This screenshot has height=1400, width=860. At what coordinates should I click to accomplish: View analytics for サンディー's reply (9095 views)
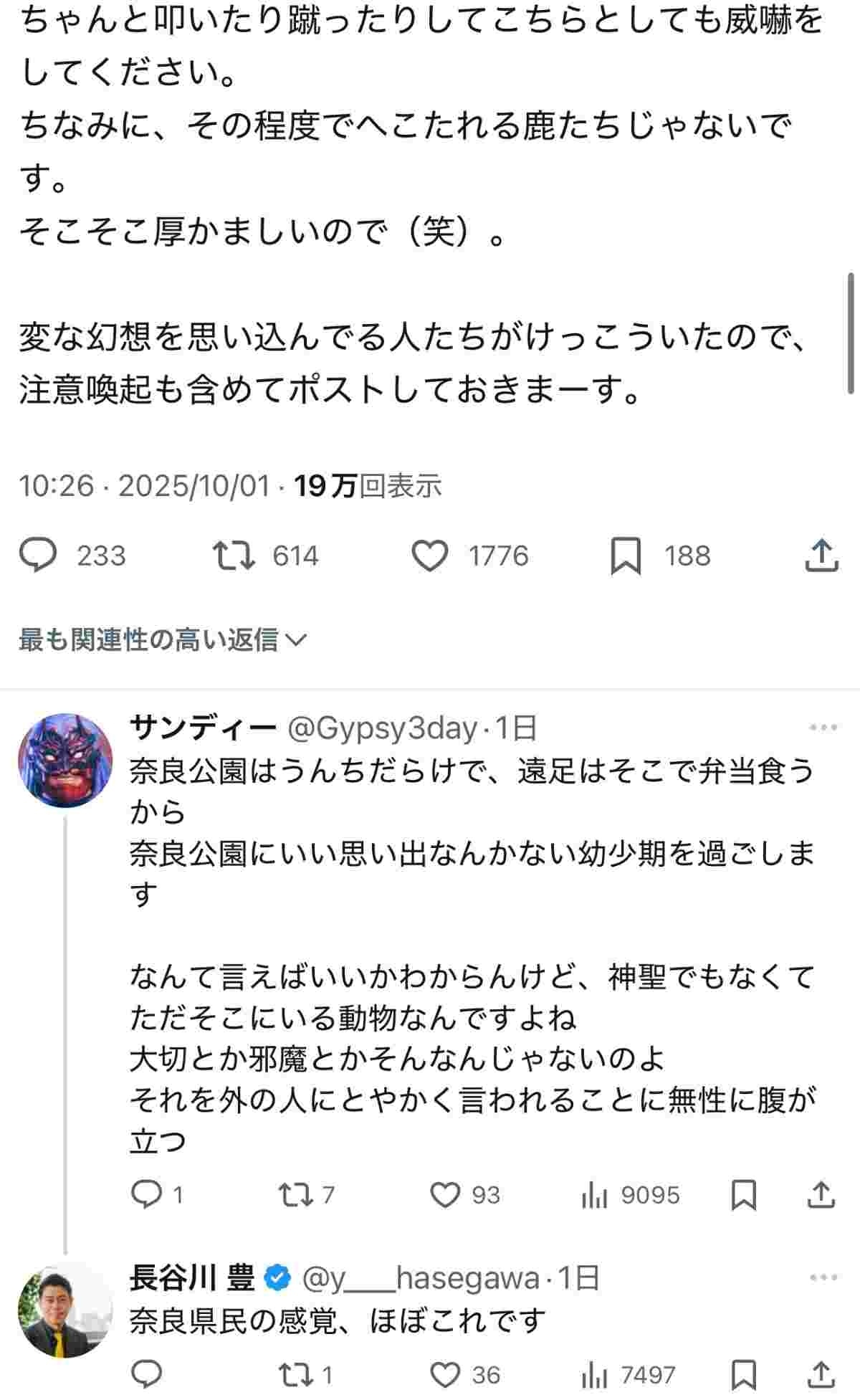(x=595, y=1194)
